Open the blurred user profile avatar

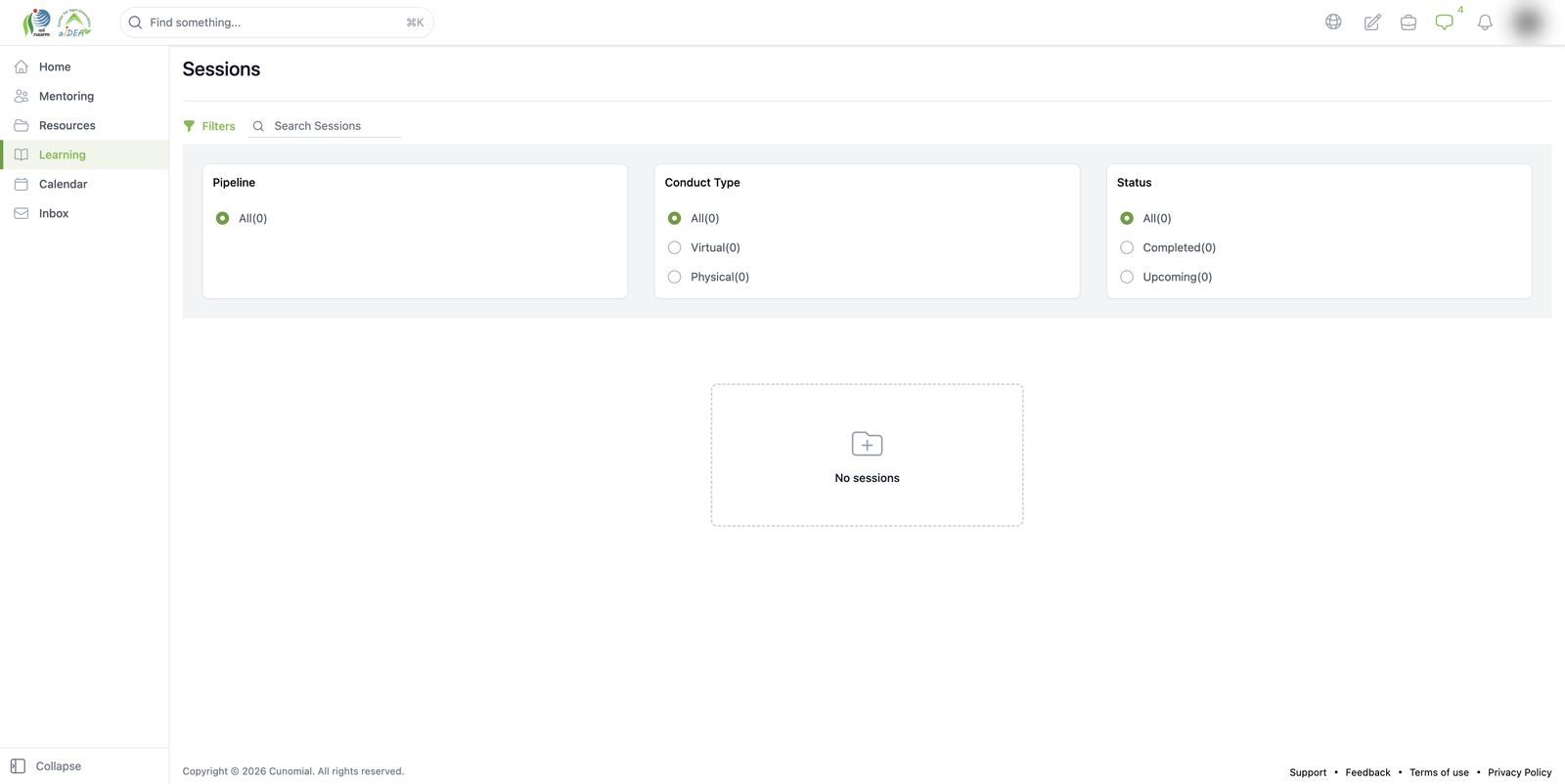click(x=1528, y=22)
